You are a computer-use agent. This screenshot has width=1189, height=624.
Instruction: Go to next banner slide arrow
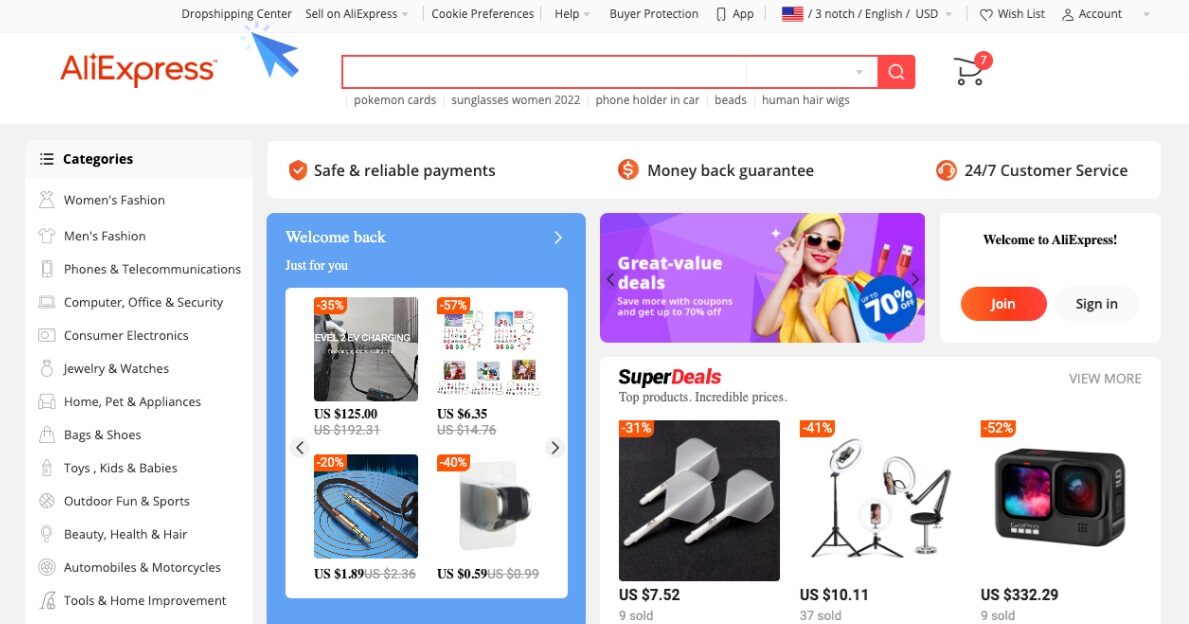915,279
